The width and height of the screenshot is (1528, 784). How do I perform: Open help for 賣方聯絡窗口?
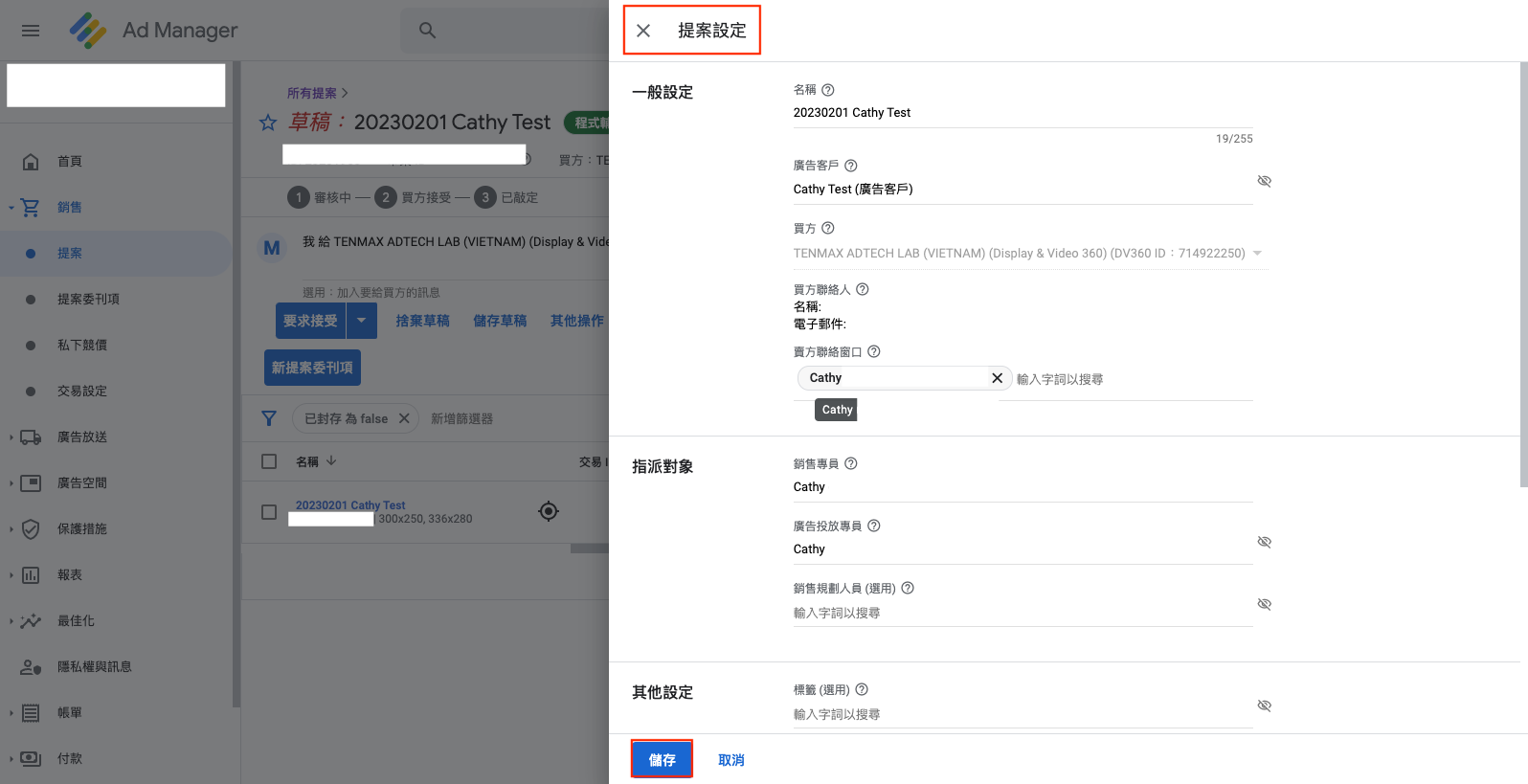[874, 351]
